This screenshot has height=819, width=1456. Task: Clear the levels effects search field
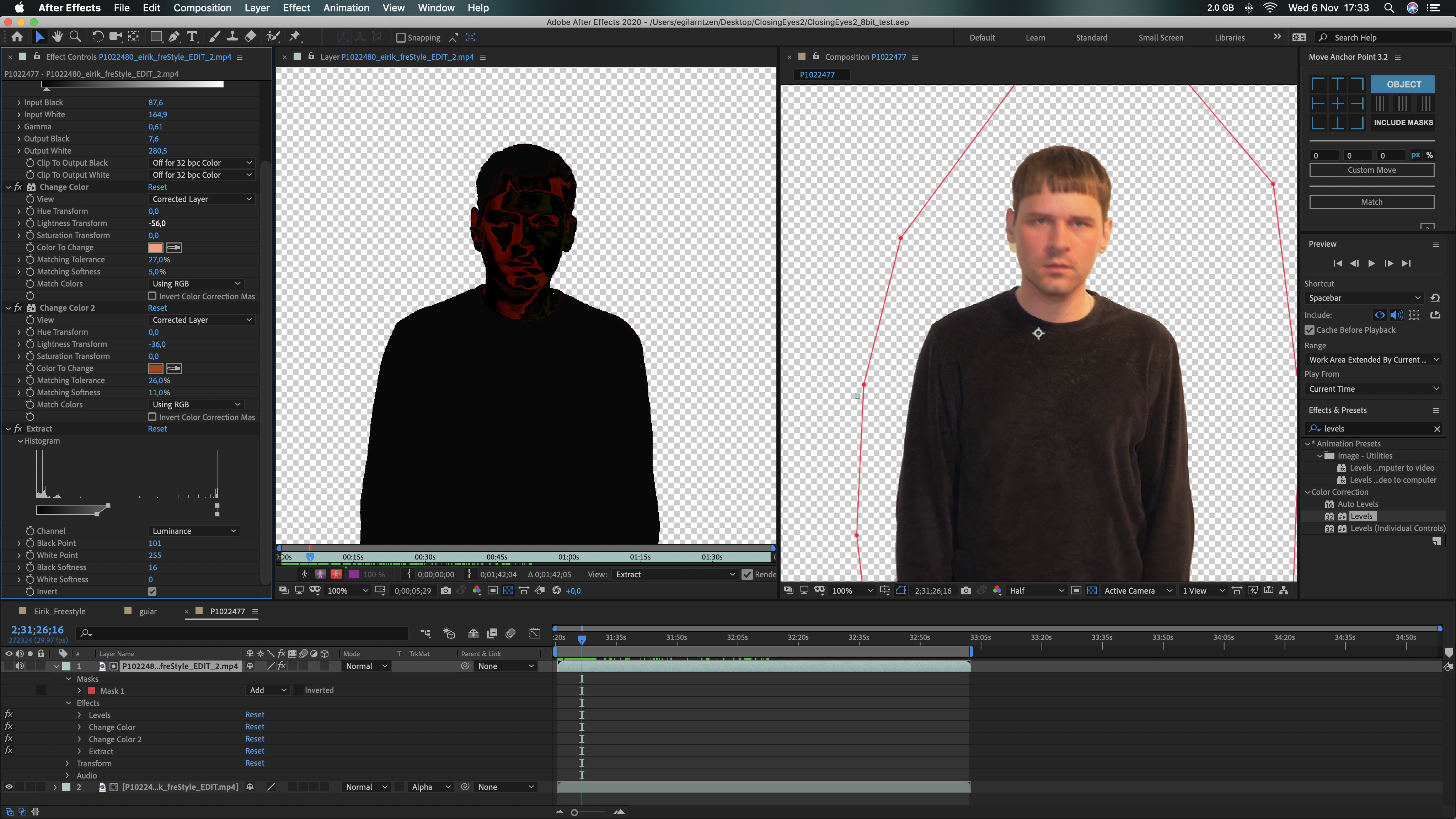point(1437,429)
